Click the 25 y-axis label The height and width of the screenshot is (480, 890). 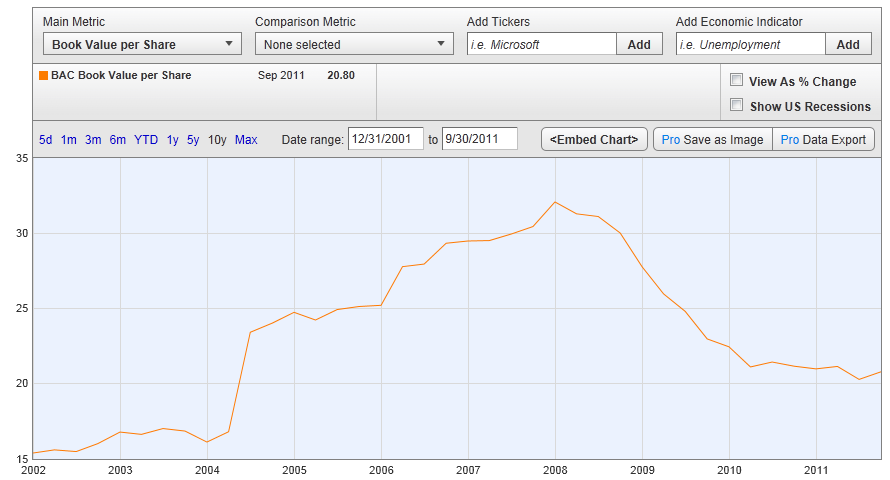point(22,309)
